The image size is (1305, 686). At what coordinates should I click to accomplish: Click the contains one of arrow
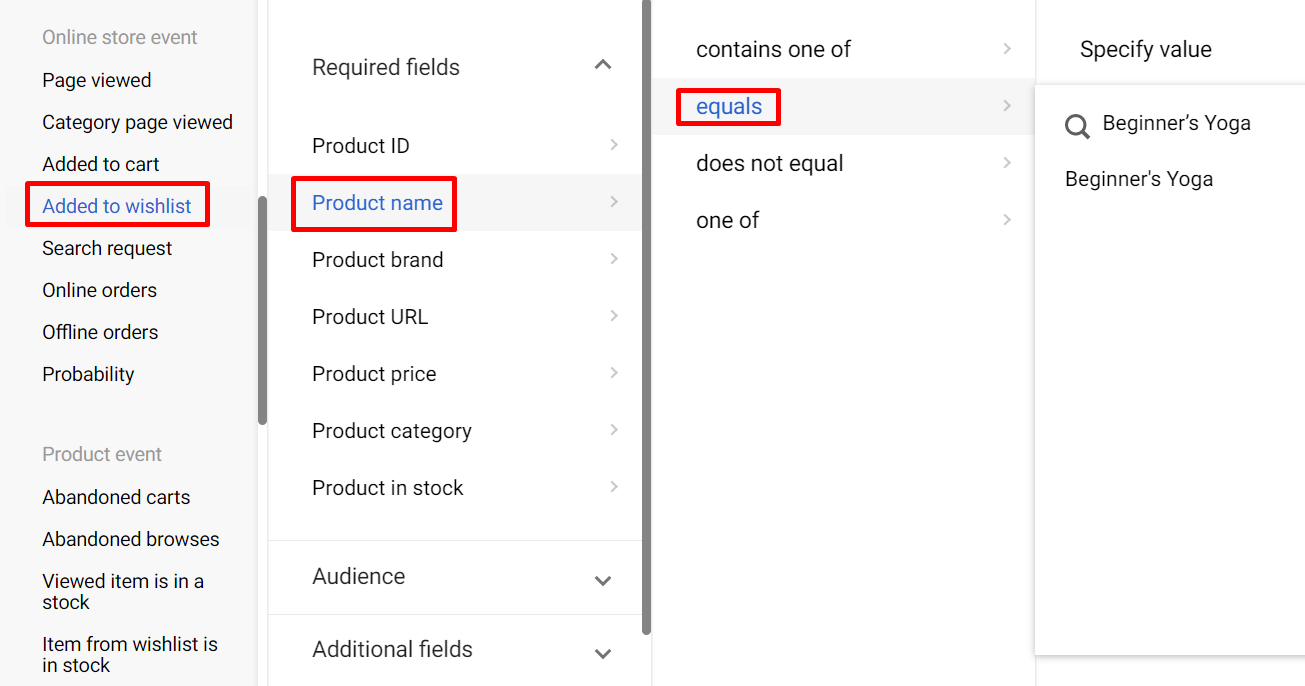click(1007, 49)
